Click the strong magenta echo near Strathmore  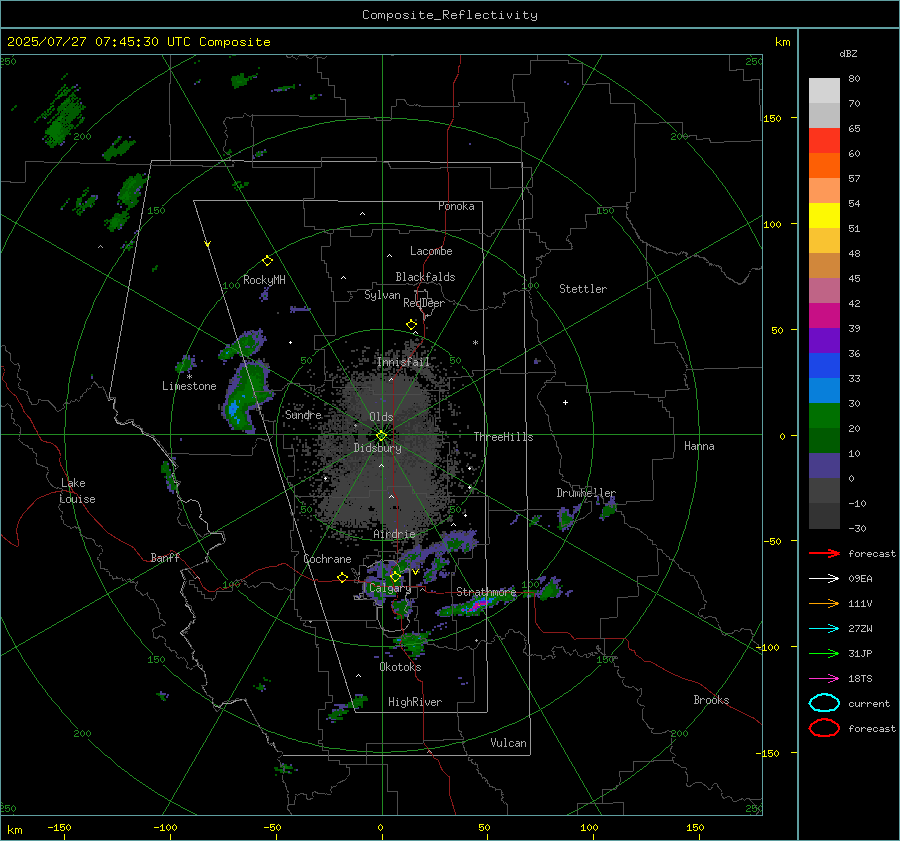coord(480,603)
